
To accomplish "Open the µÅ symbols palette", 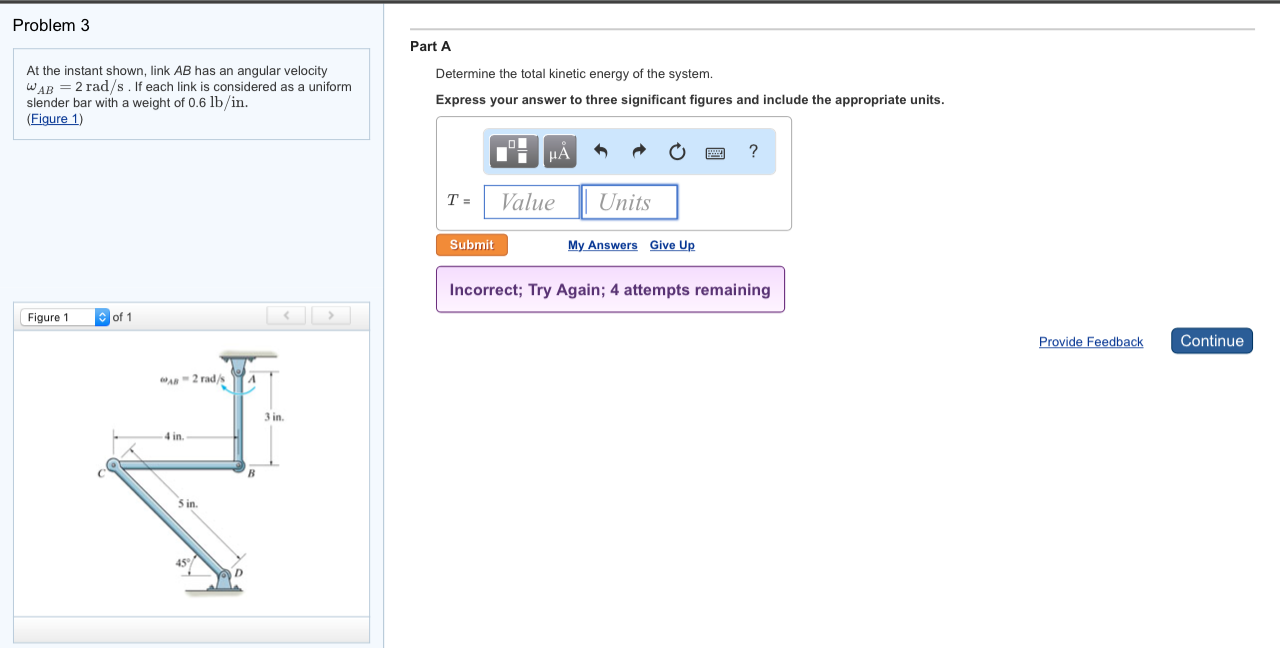I will tap(560, 152).
